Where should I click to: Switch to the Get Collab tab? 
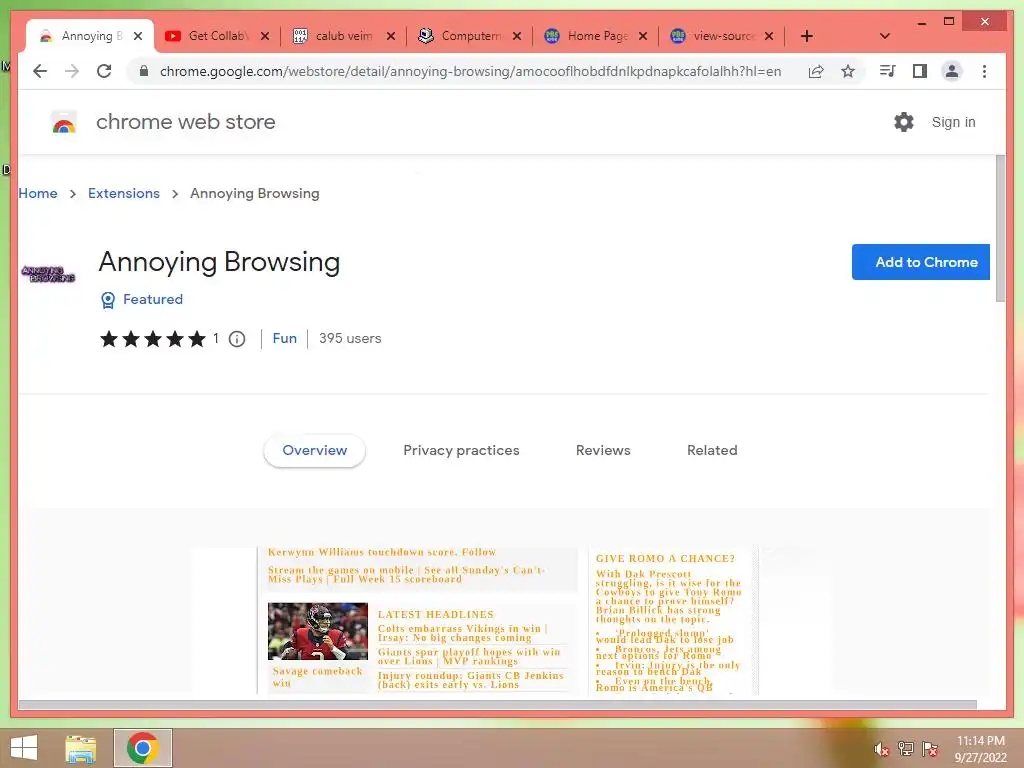tap(216, 36)
